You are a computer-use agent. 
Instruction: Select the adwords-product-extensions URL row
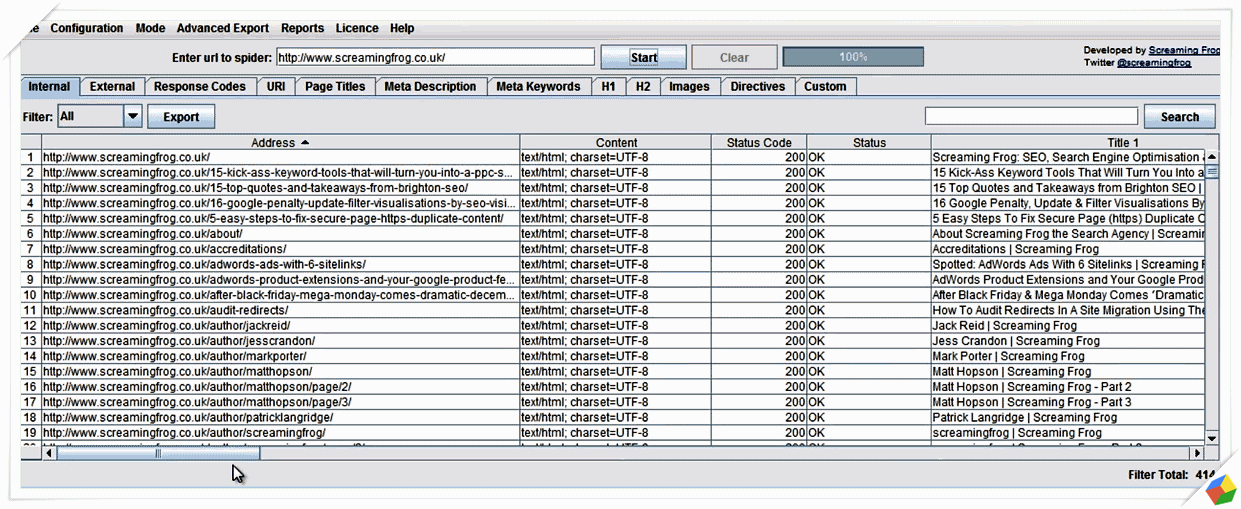coord(280,280)
